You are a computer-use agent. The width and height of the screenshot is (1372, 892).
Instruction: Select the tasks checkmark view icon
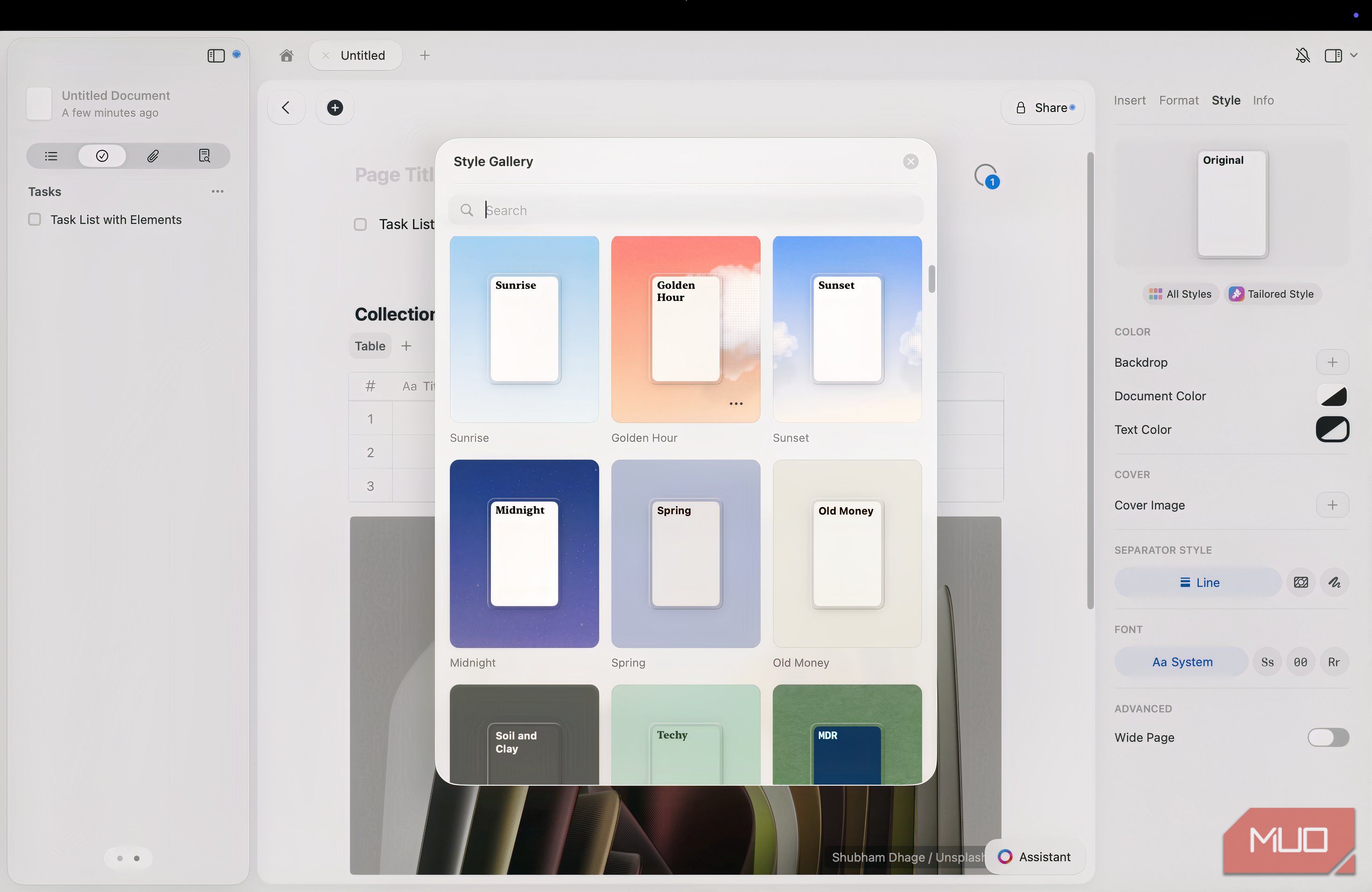coord(102,155)
